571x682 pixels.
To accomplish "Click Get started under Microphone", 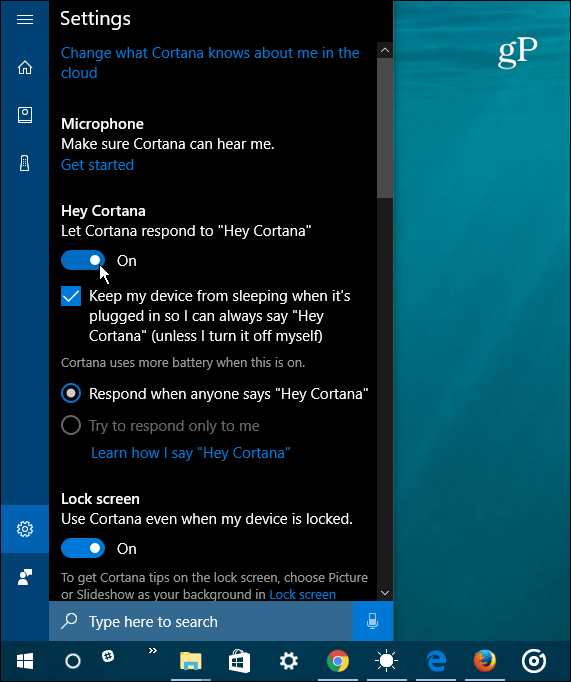I will click(97, 165).
